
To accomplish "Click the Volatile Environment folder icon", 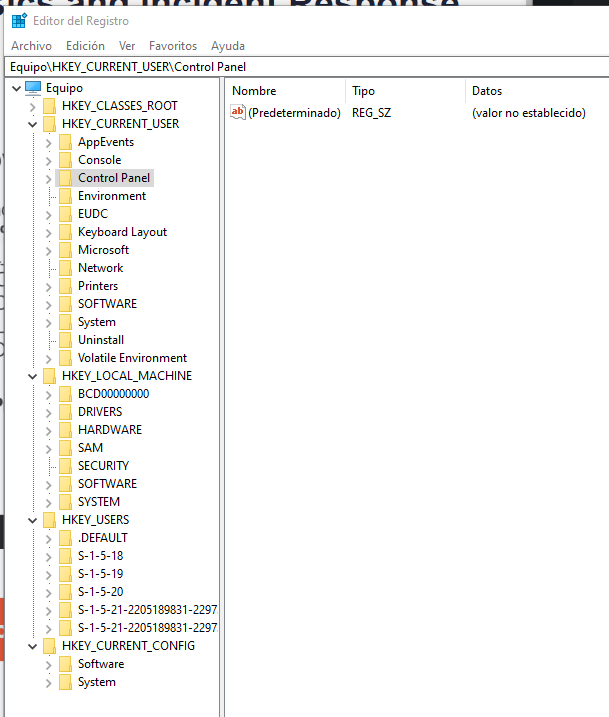I will (x=65, y=358).
